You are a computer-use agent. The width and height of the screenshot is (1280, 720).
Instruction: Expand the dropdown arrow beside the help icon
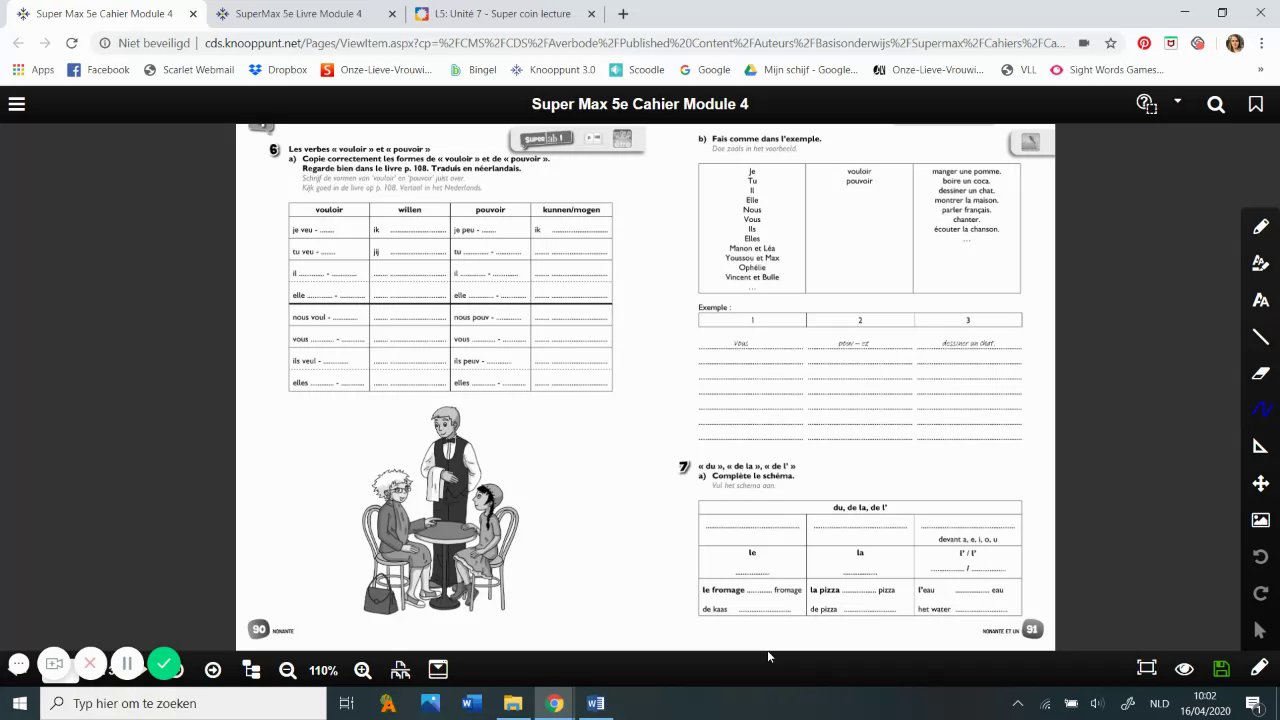pyautogui.click(x=1178, y=101)
